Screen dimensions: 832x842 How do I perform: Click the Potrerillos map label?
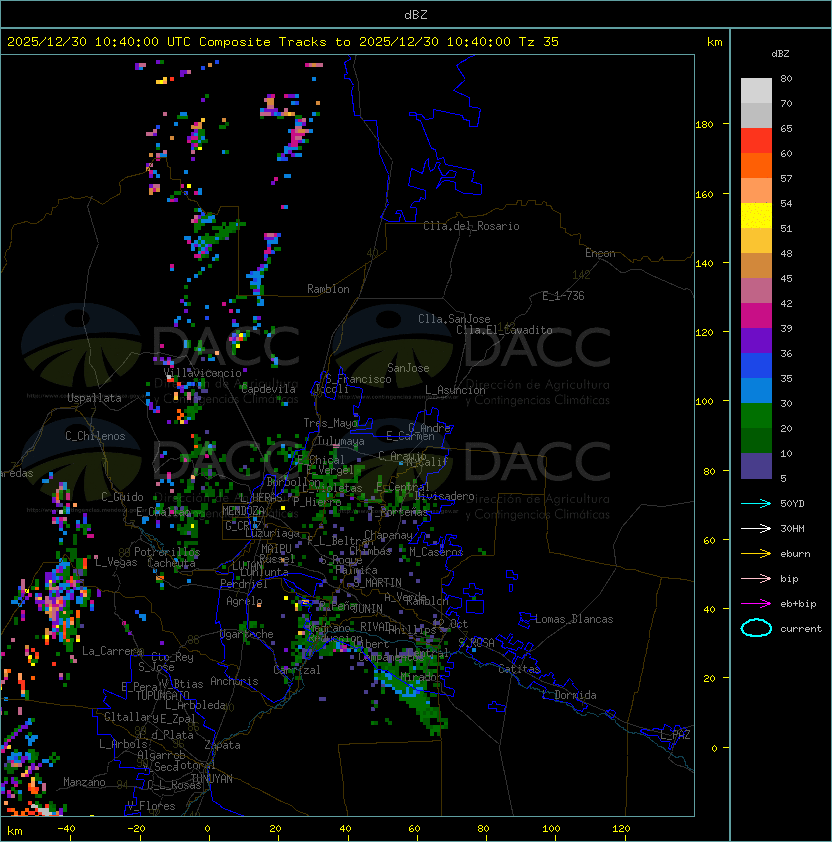(x=167, y=552)
